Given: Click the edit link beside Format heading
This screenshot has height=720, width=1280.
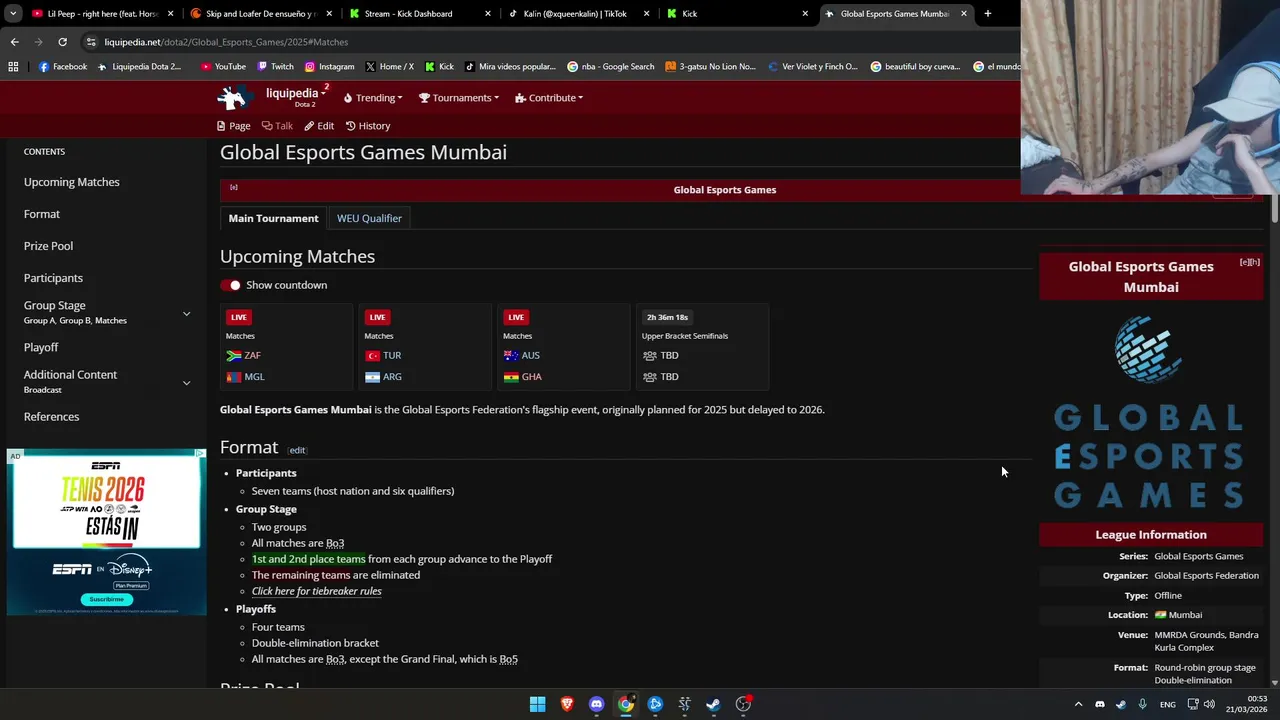Looking at the screenshot, I should point(297,450).
